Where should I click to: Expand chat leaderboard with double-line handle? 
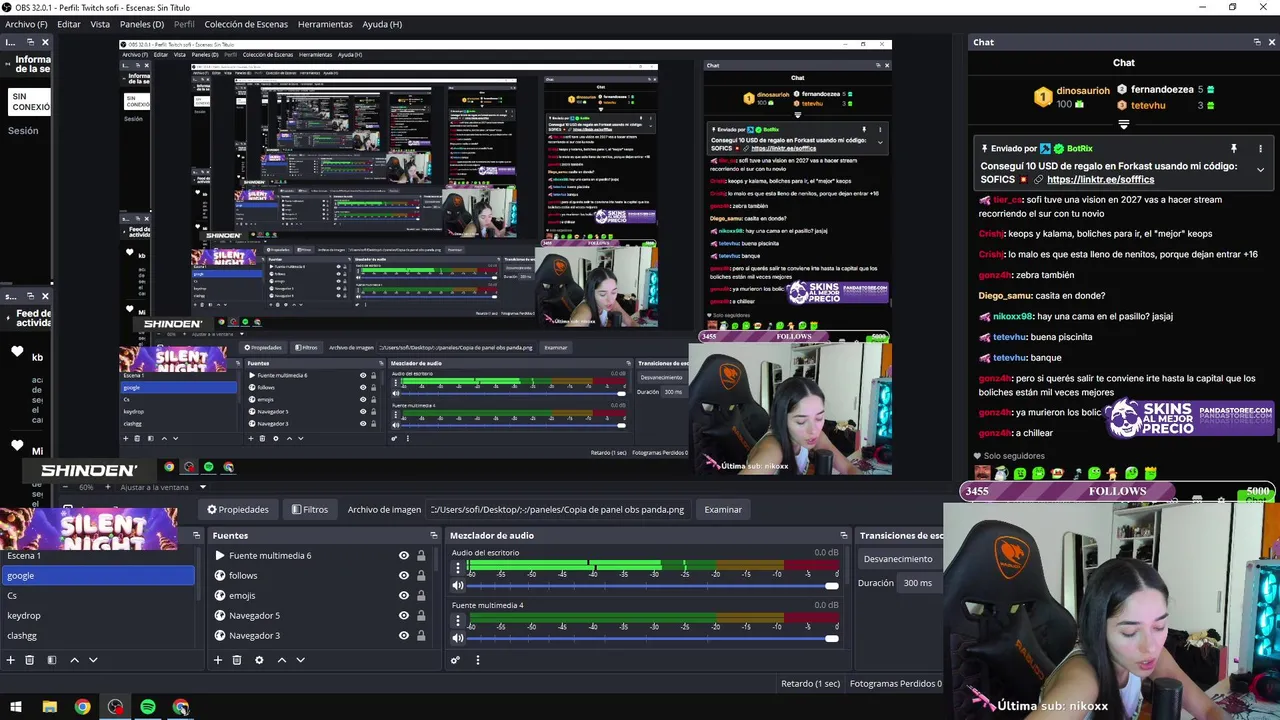[1124, 125]
